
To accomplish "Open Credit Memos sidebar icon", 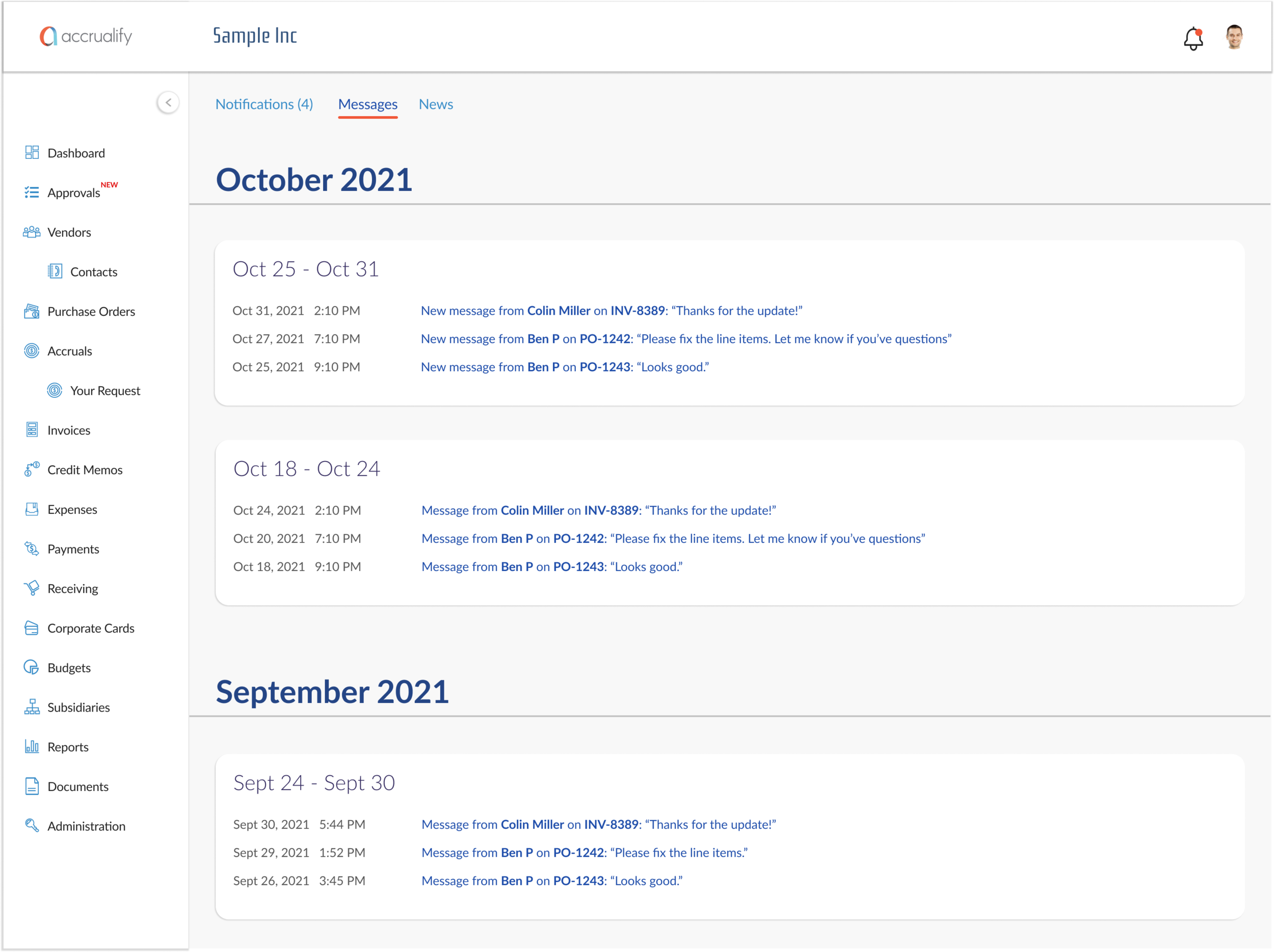I will 32,470.
